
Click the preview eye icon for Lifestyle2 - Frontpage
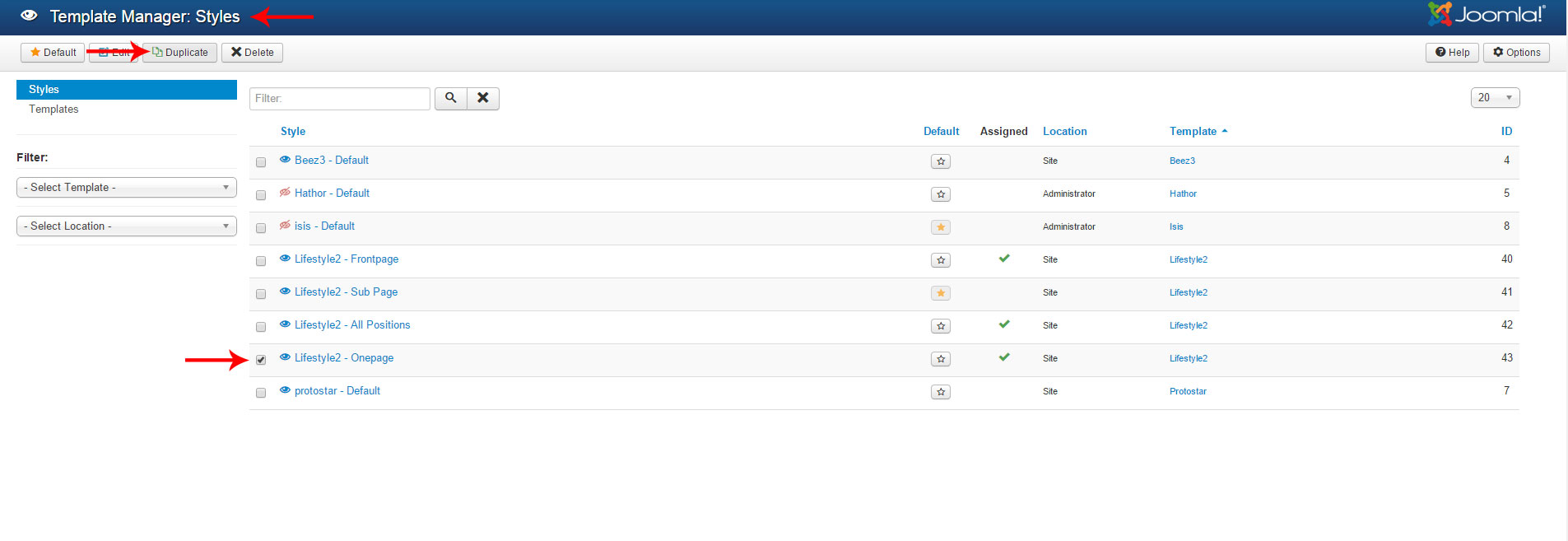coord(285,259)
